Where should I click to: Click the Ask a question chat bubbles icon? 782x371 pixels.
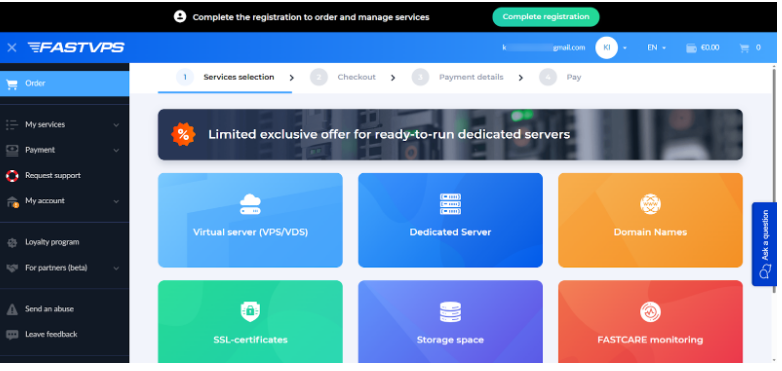[765, 271]
